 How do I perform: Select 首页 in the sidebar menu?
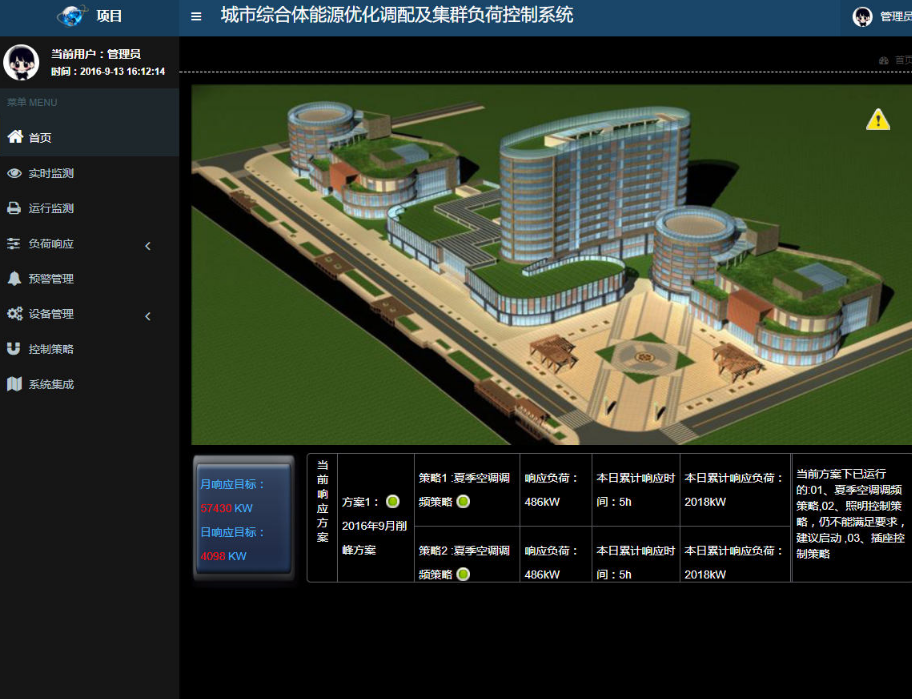pos(40,138)
